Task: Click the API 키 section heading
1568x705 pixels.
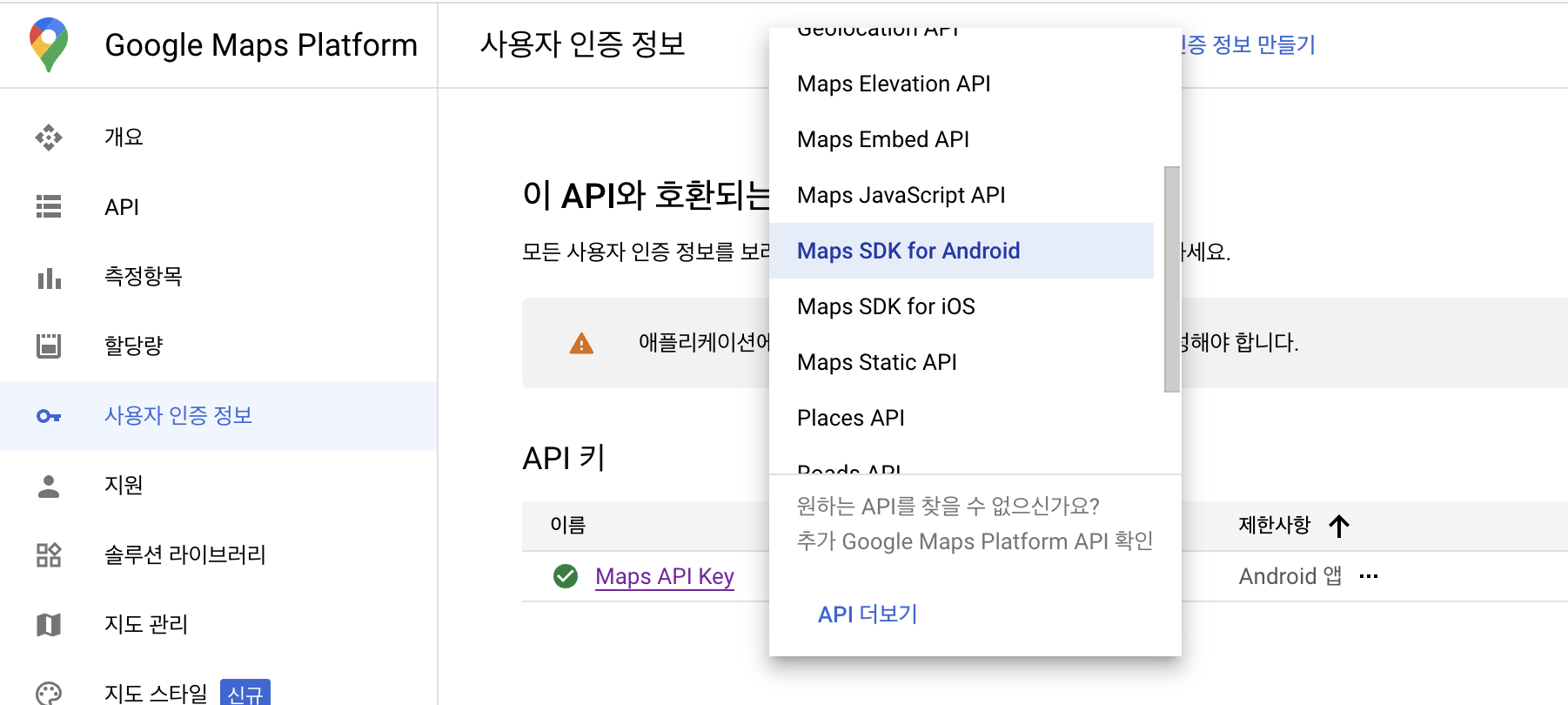Action: pyautogui.click(x=564, y=458)
